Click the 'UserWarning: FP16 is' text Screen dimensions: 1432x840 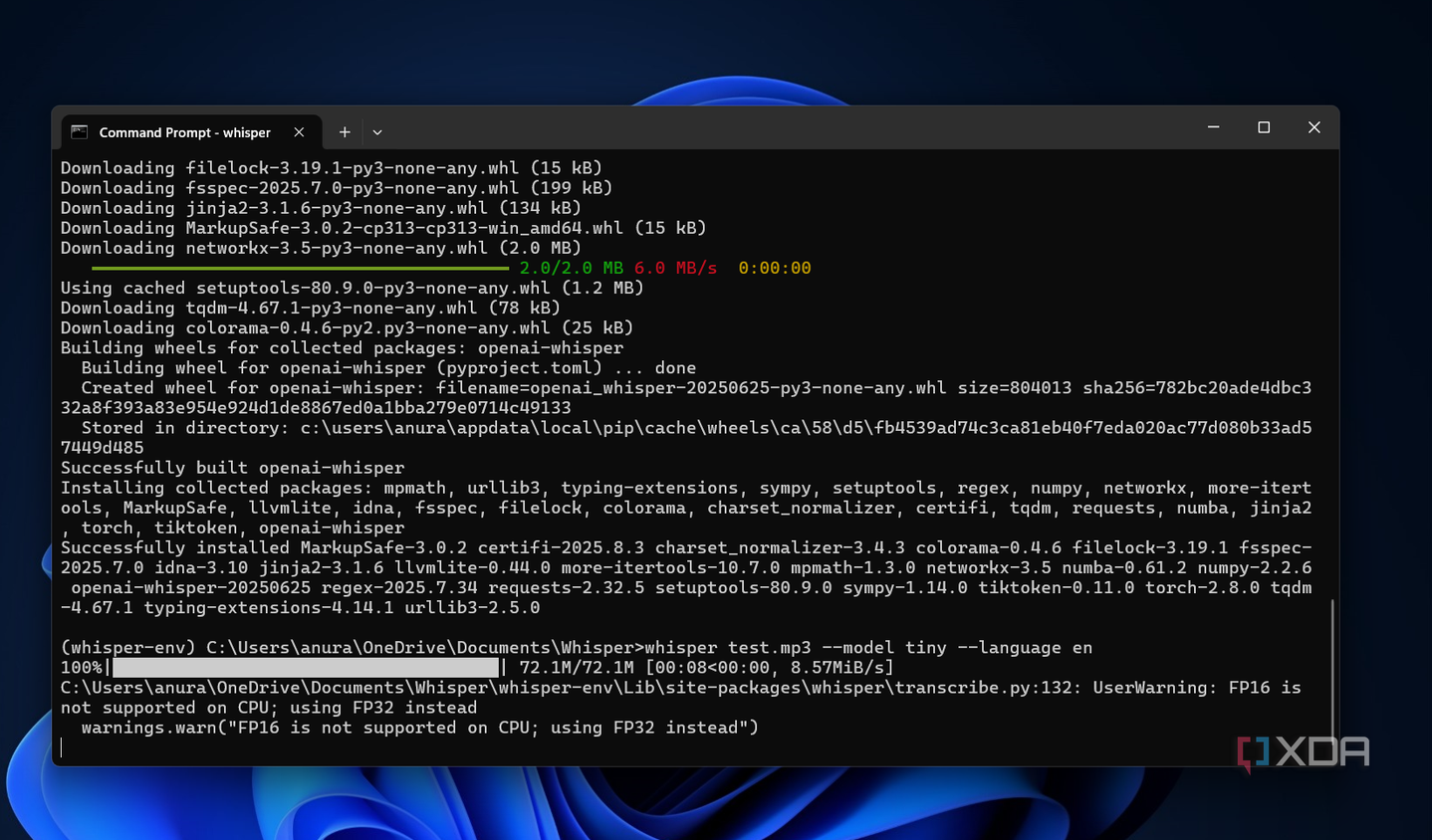(x=1197, y=688)
